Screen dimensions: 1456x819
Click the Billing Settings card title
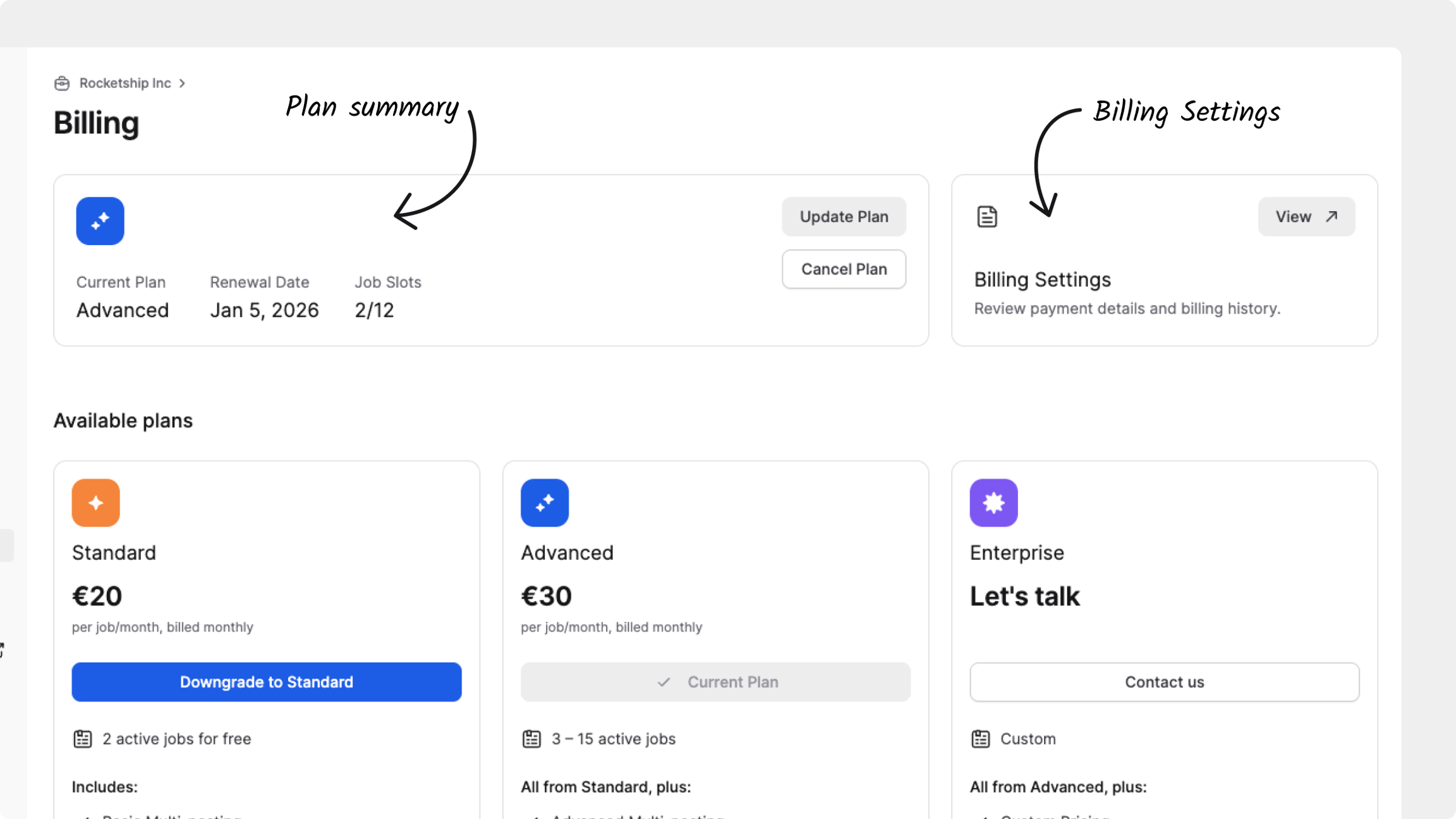[1042, 279]
